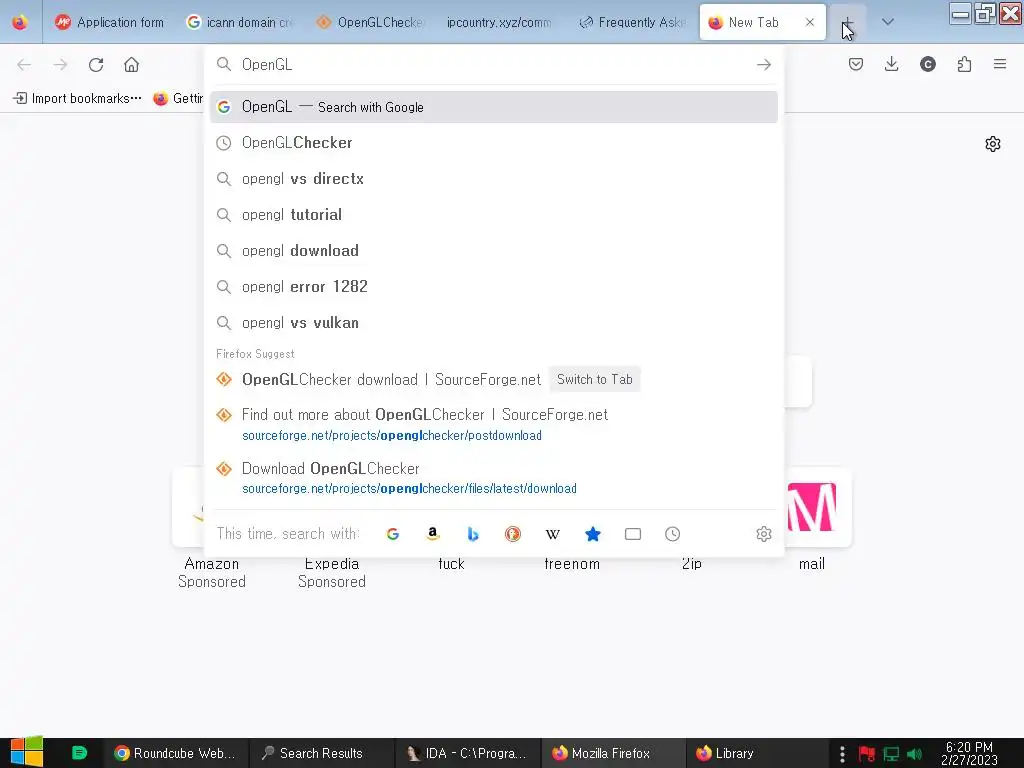Search this time with Wikipedia
1024x768 pixels.
[x=552, y=534]
